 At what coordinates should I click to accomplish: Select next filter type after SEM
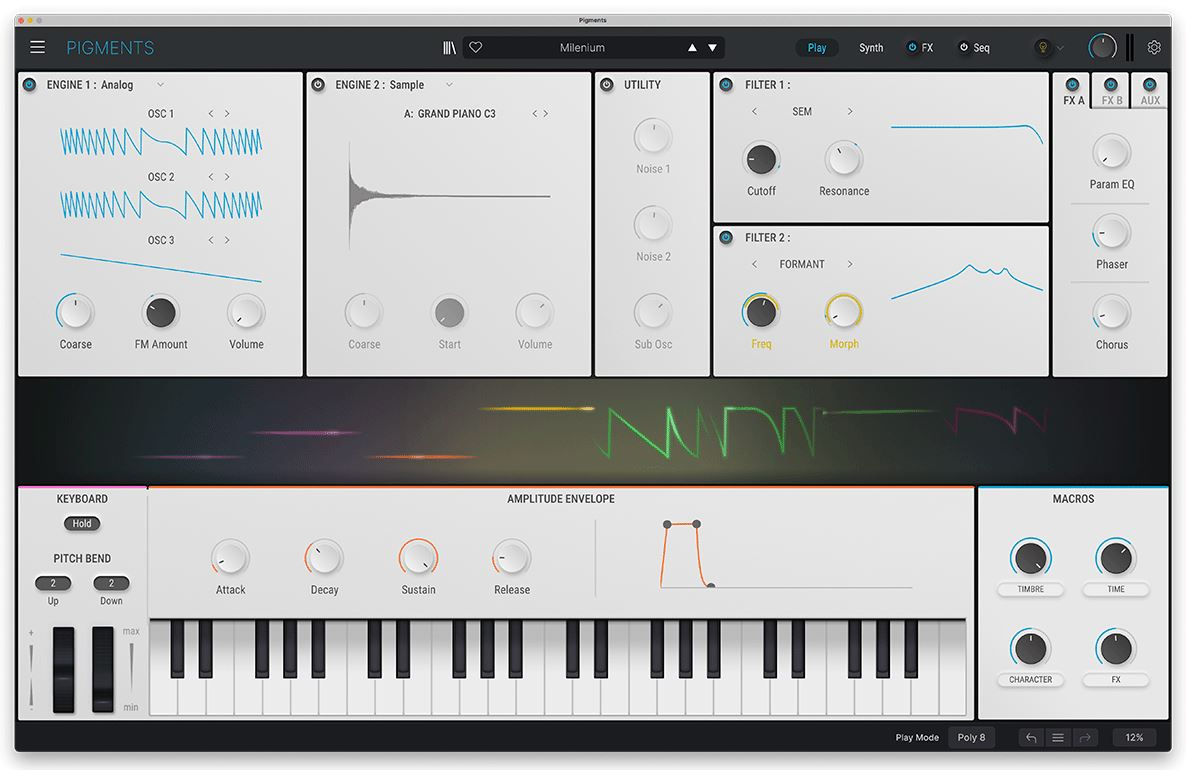click(849, 111)
